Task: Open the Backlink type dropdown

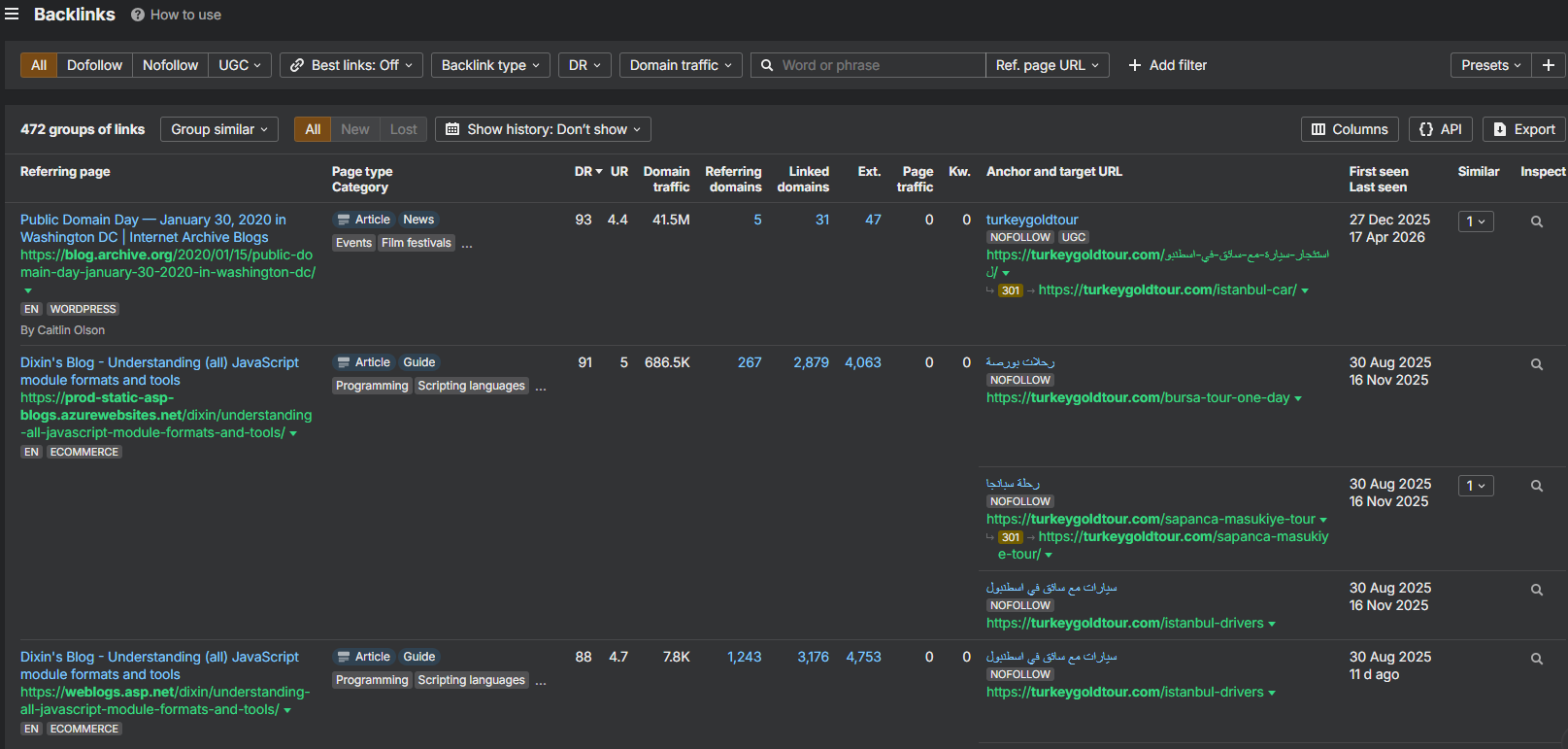Action: coord(490,65)
